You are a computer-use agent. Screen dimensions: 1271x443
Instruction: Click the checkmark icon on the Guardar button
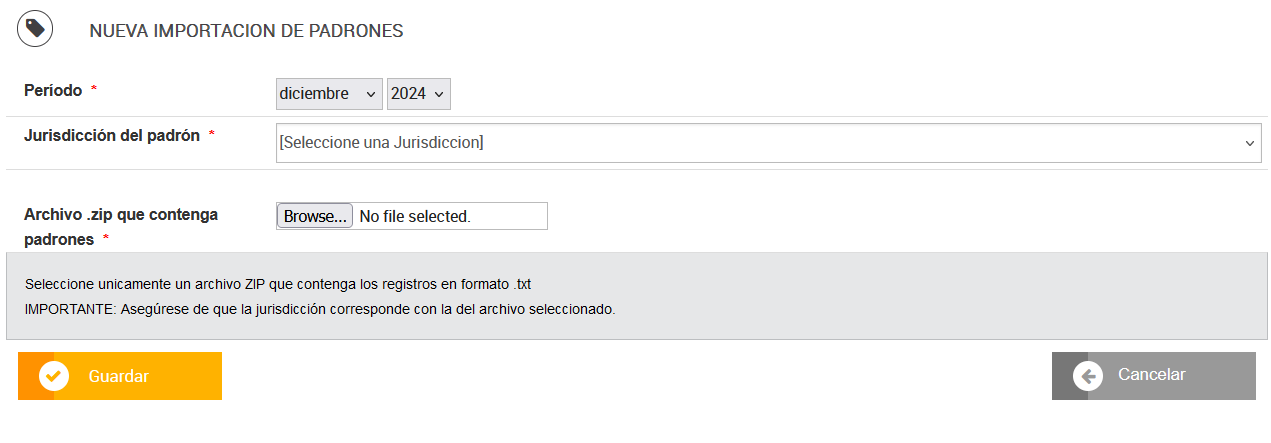[x=53, y=376]
